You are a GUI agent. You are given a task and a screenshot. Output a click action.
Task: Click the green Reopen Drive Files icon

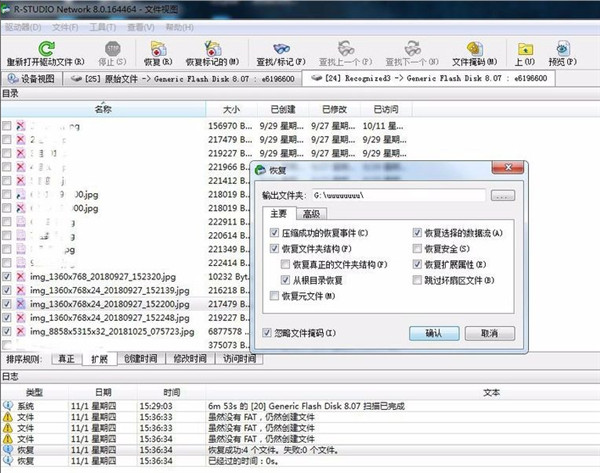pos(46,49)
